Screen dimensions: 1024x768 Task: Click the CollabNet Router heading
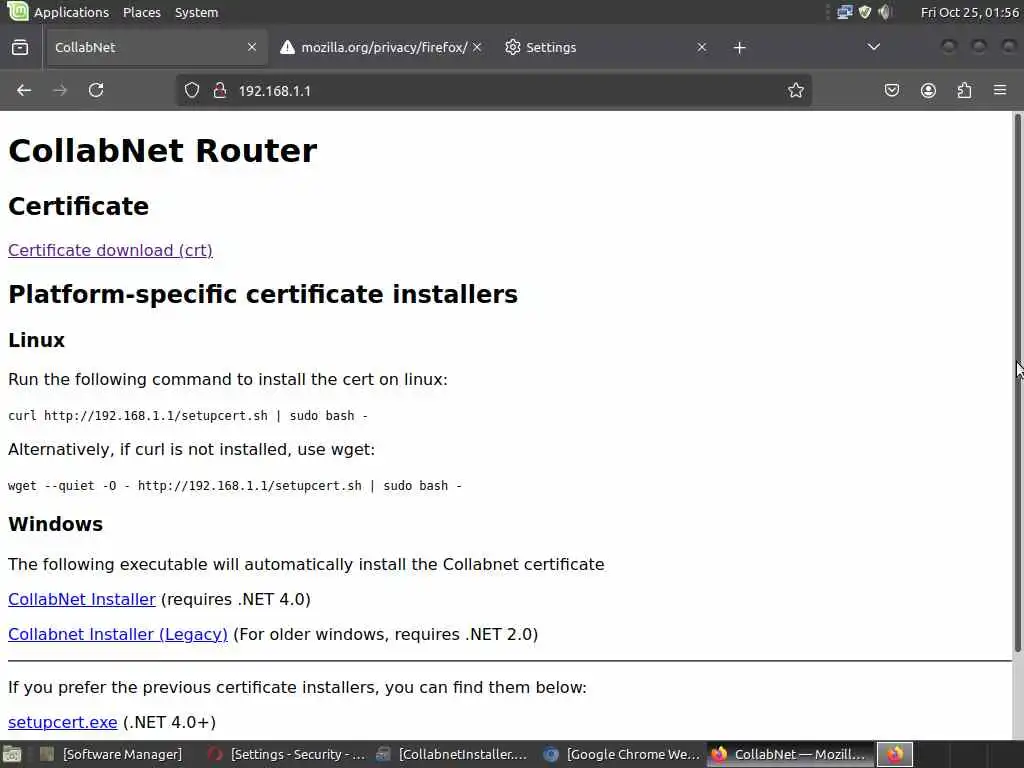pos(163,150)
